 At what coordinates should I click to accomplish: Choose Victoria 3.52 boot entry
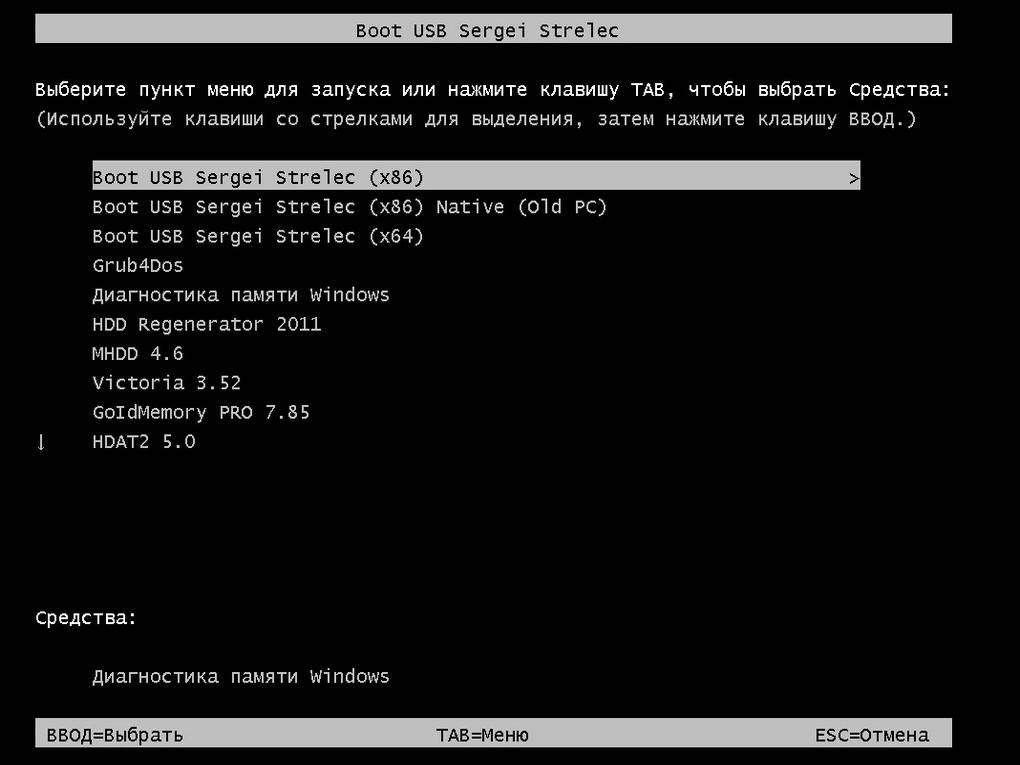click(167, 382)
